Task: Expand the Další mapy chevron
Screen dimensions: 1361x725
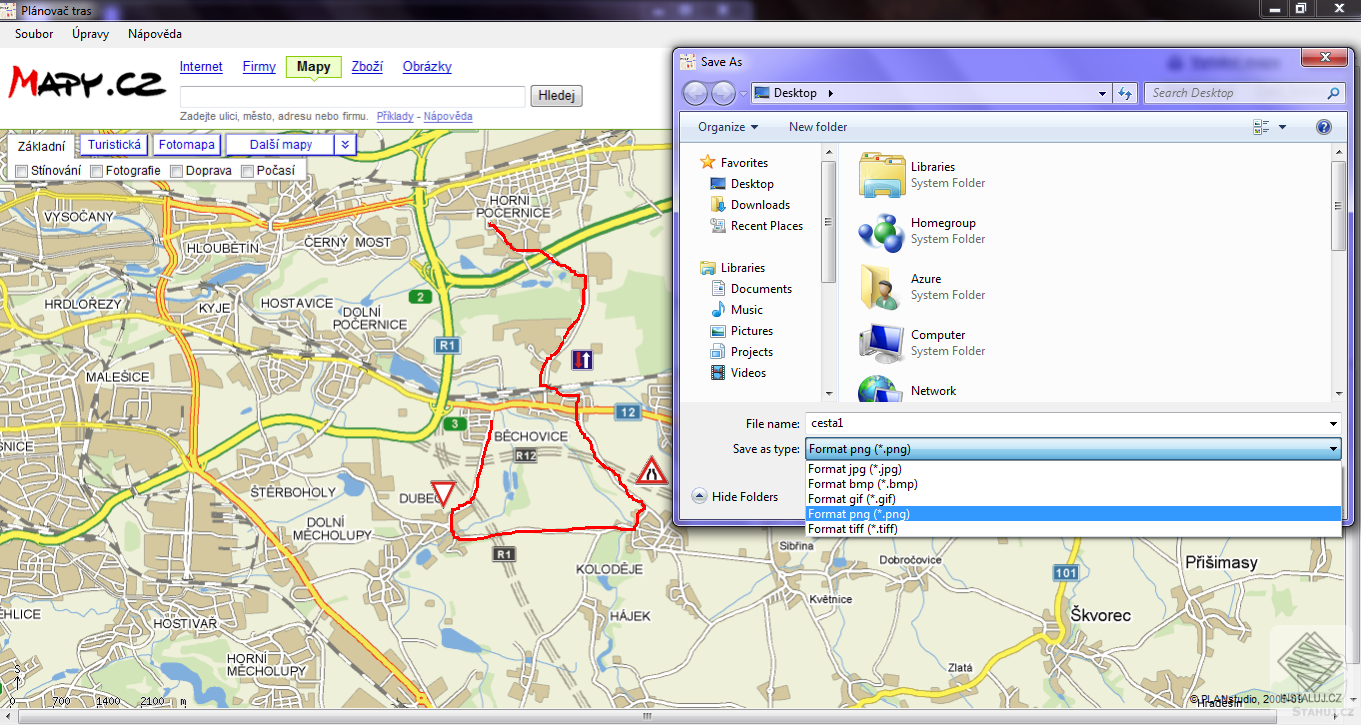Action: click(344, 144)
